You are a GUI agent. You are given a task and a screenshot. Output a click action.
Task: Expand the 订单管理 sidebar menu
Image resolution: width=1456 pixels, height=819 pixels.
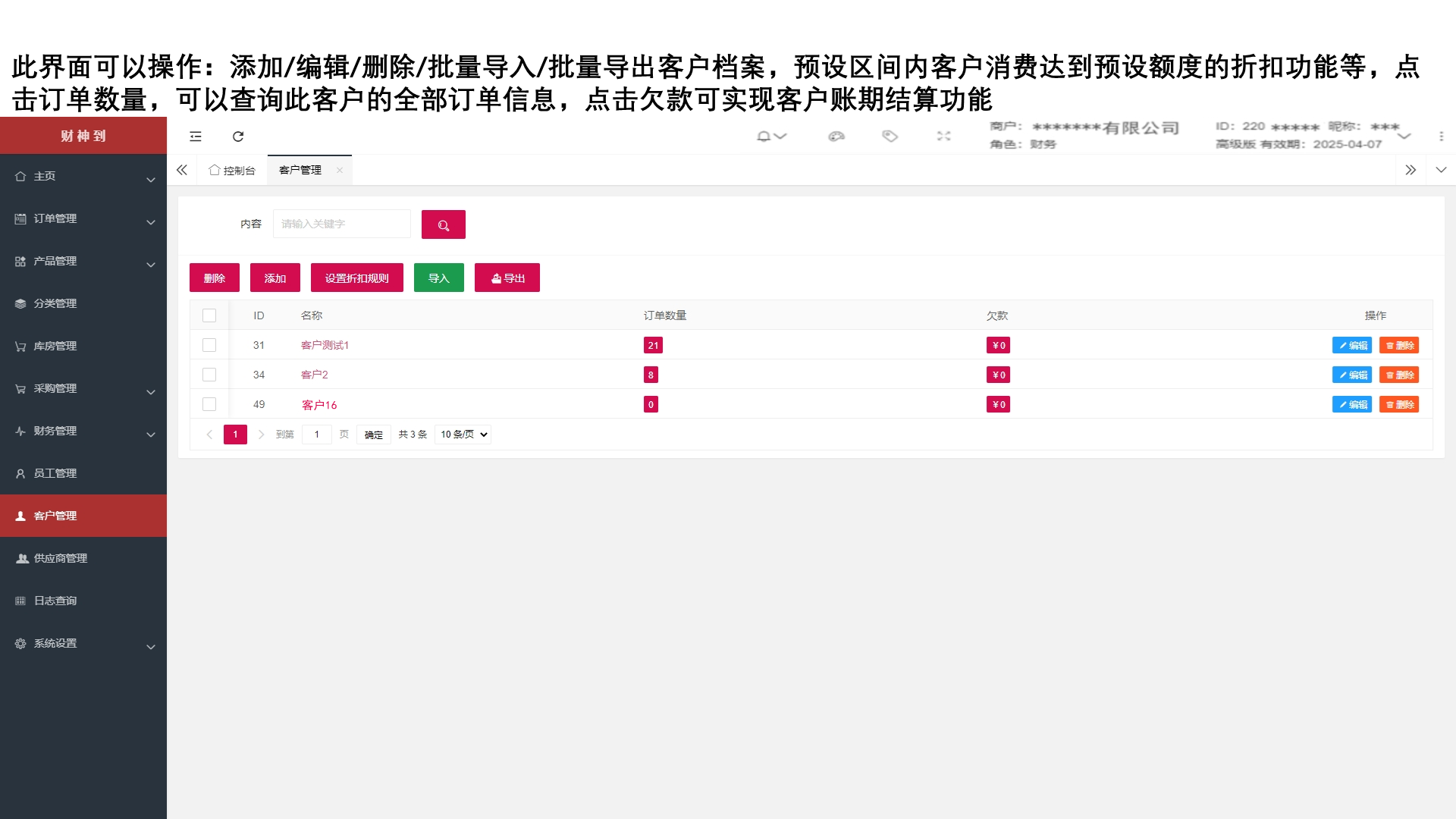83,218
